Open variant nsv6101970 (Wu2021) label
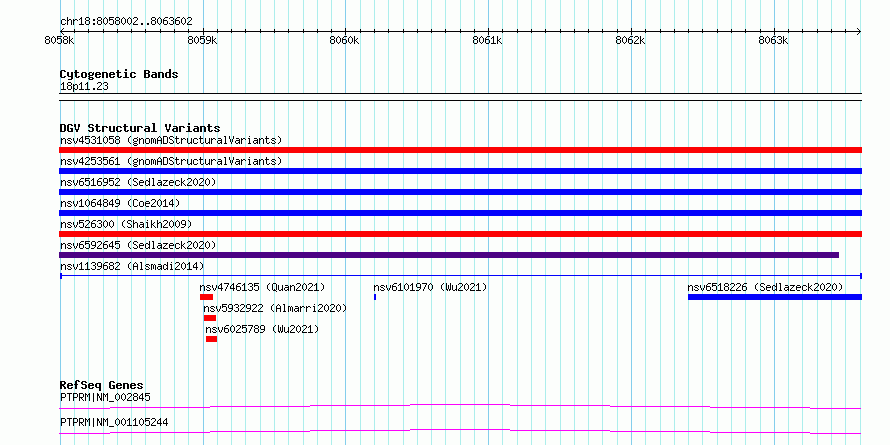The image size is (890, 445). pyautogui.click(x=430, y=287)
